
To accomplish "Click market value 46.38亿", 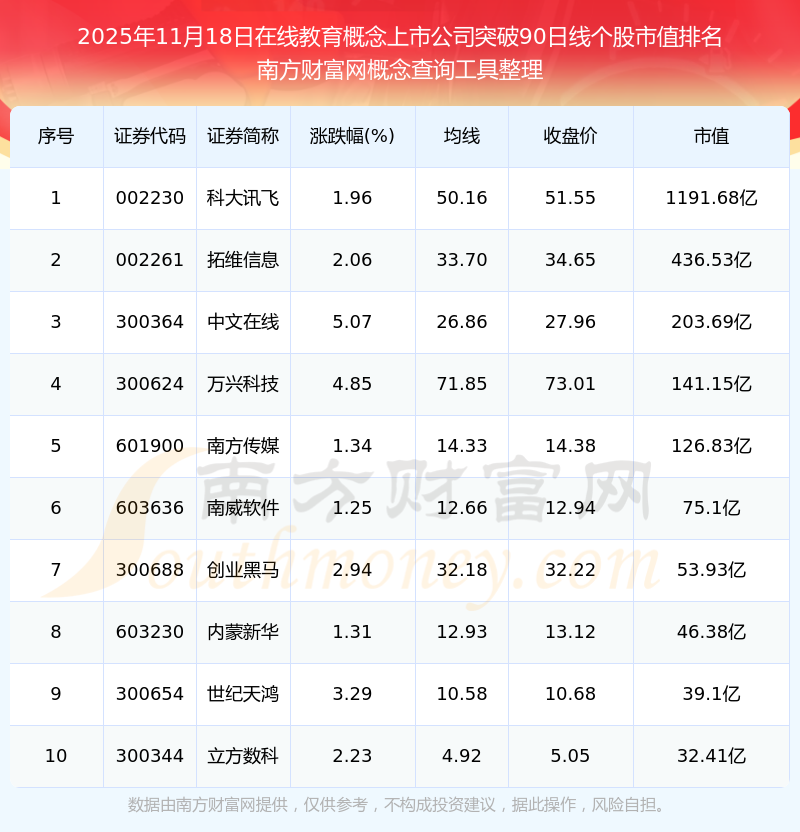I will click(711, 632).
